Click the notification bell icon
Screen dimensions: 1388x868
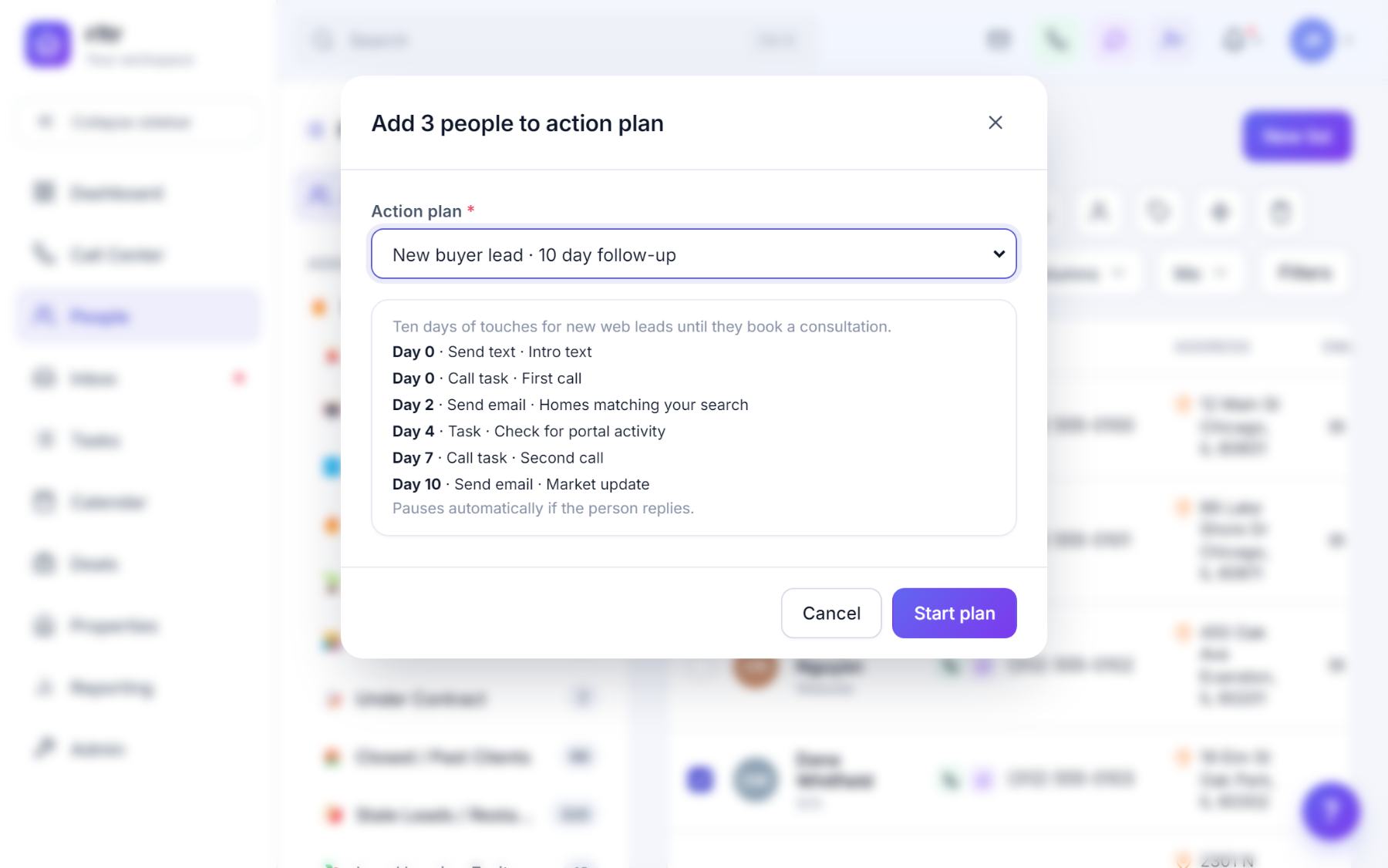point(1235,39)
